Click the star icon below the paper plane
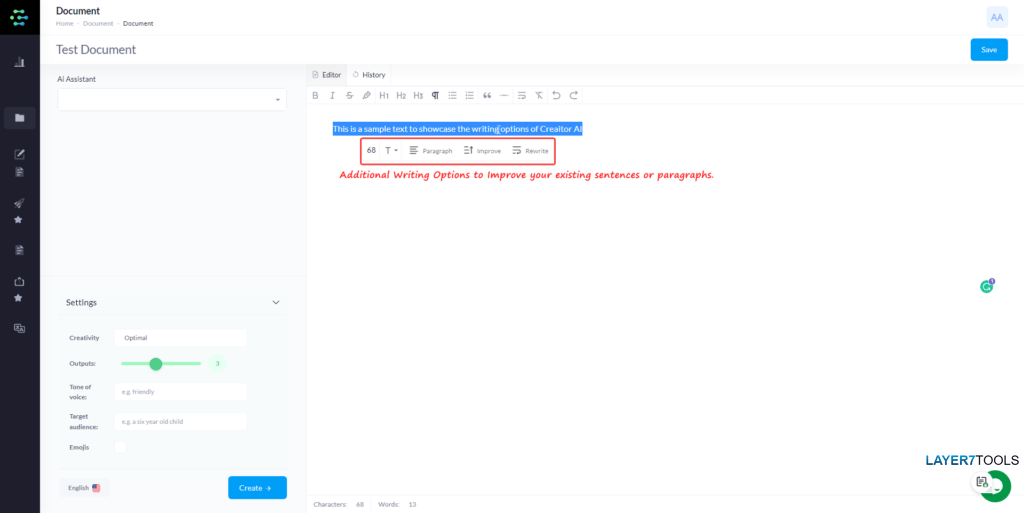 coord(18,220)
